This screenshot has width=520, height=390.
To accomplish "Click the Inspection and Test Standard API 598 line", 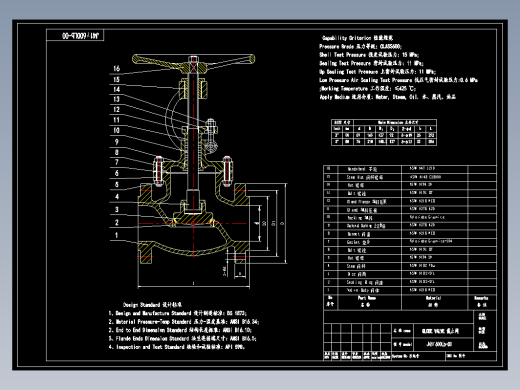I will pyautogui.click(x=177, y=347).
